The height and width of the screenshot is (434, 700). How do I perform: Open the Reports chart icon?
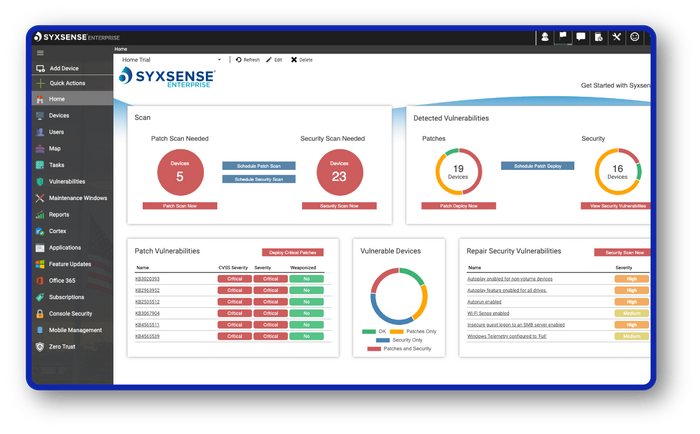40,215
